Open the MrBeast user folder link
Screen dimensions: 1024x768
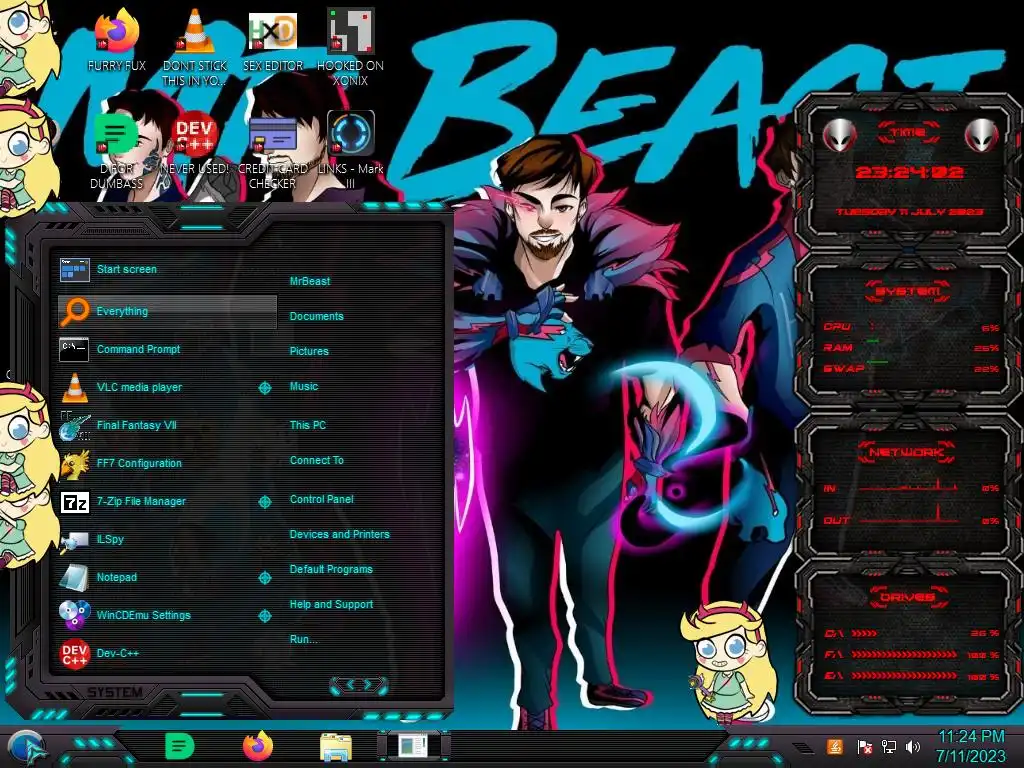310,281
